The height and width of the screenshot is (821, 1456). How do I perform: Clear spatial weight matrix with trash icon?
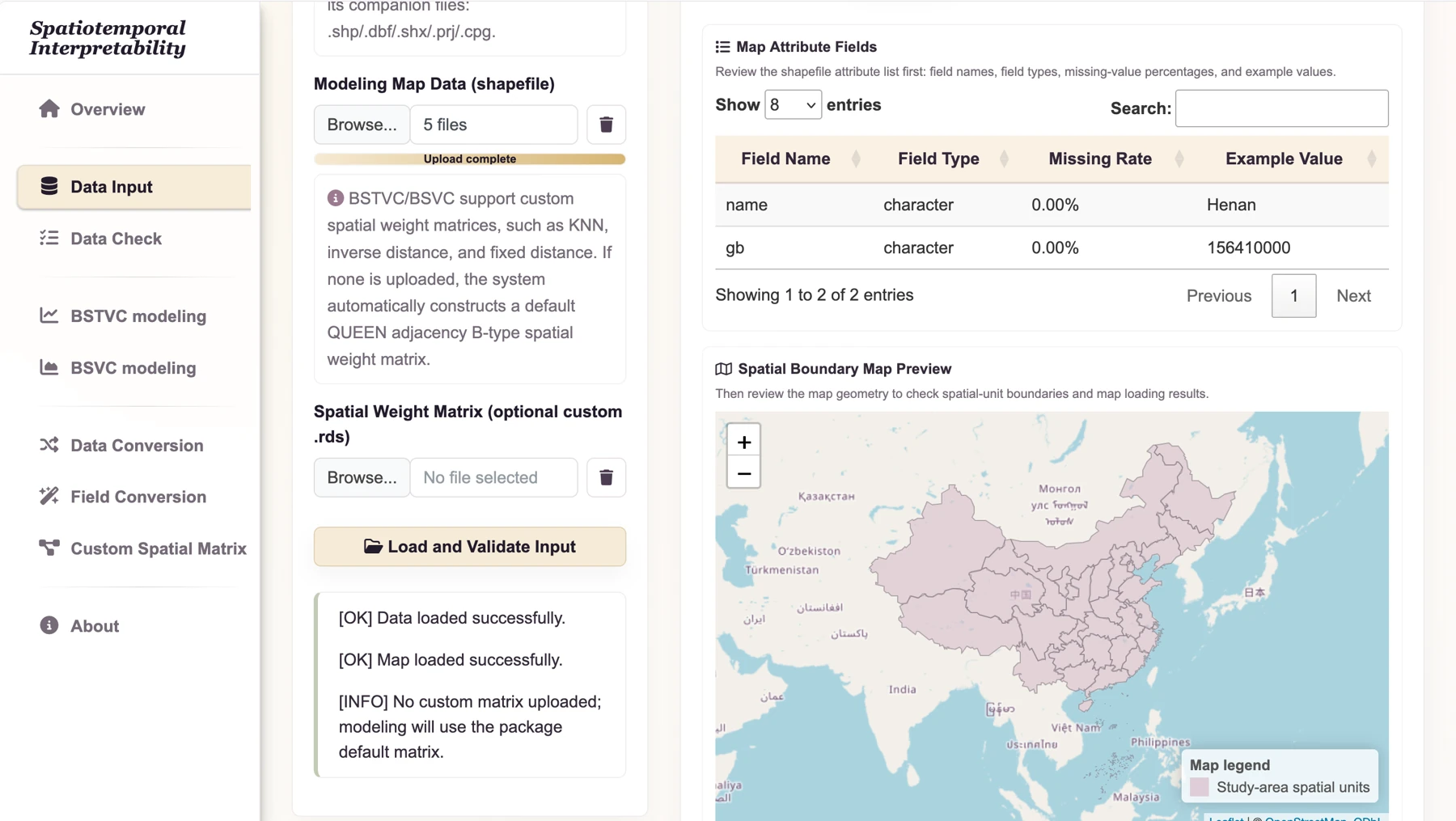(606, 477)
